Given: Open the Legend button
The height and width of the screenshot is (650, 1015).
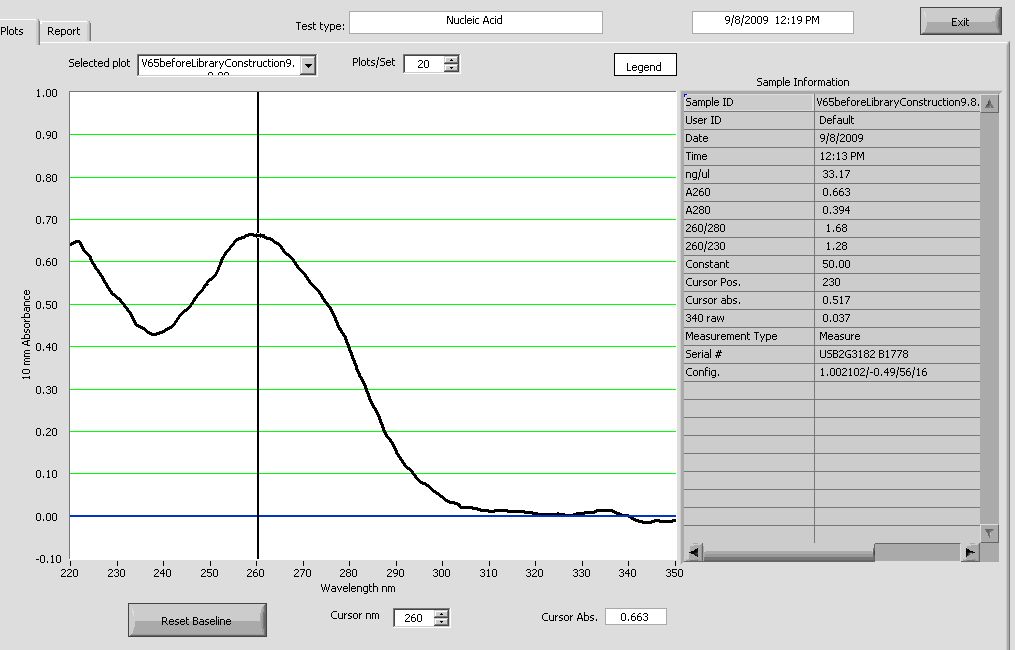Looking at the screenshot, I should point(645,66).
